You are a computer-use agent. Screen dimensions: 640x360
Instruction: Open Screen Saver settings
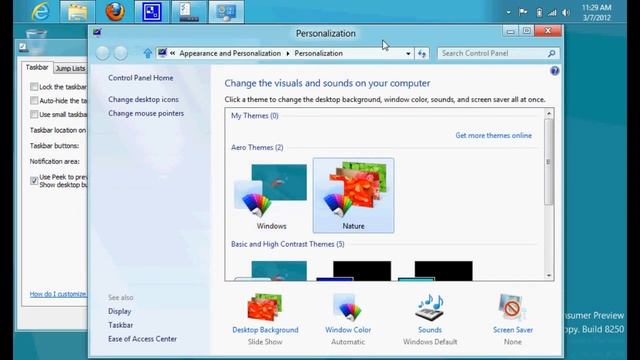point(513,319)
